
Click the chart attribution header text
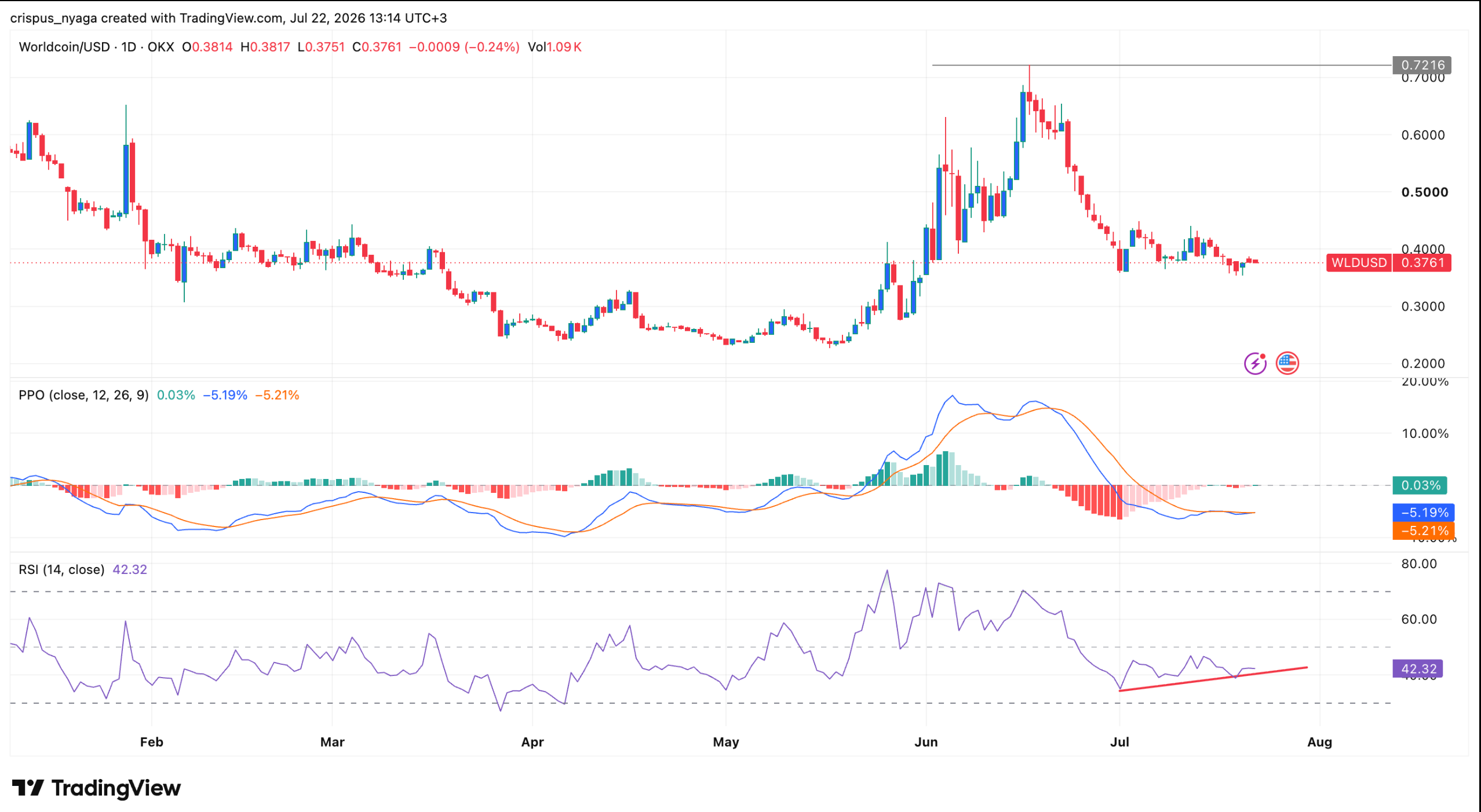pyautogui.click(x=229, y=18)
